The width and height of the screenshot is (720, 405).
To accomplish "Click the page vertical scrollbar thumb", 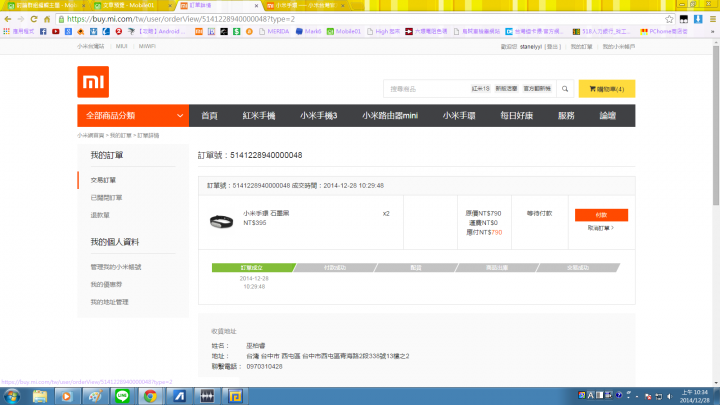I will 716,124.
